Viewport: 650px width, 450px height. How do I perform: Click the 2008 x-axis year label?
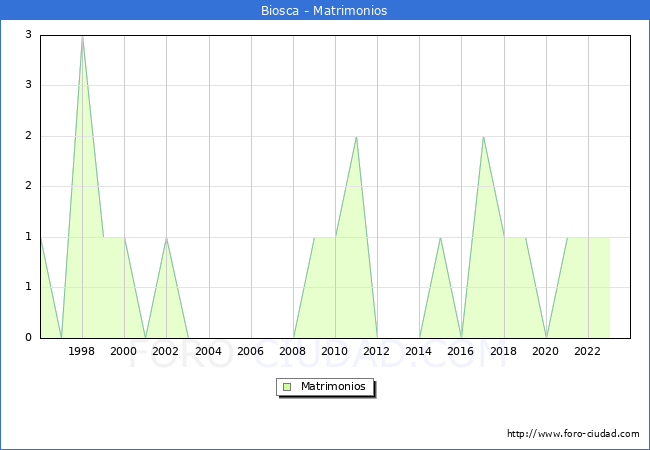click(x=293, y=351)
